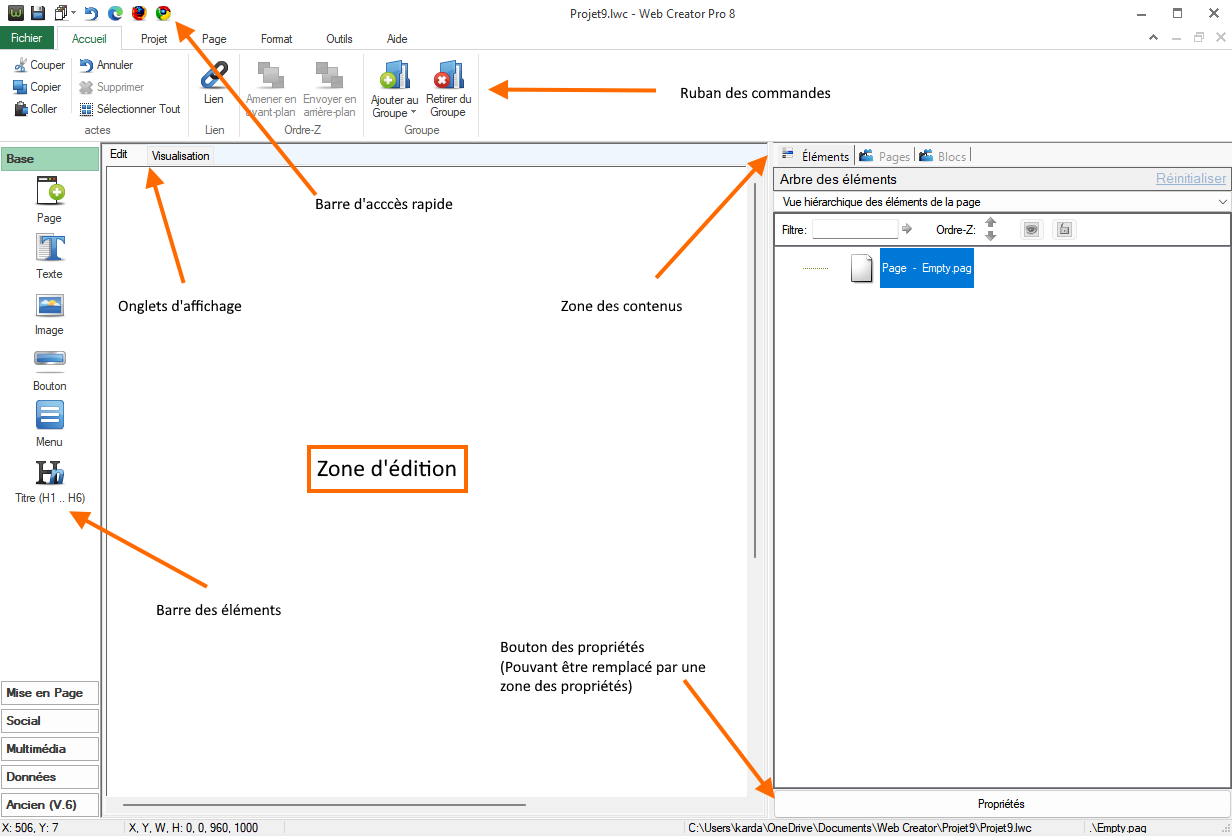
Task: Expand the Multimédia category
Action: 51,749
